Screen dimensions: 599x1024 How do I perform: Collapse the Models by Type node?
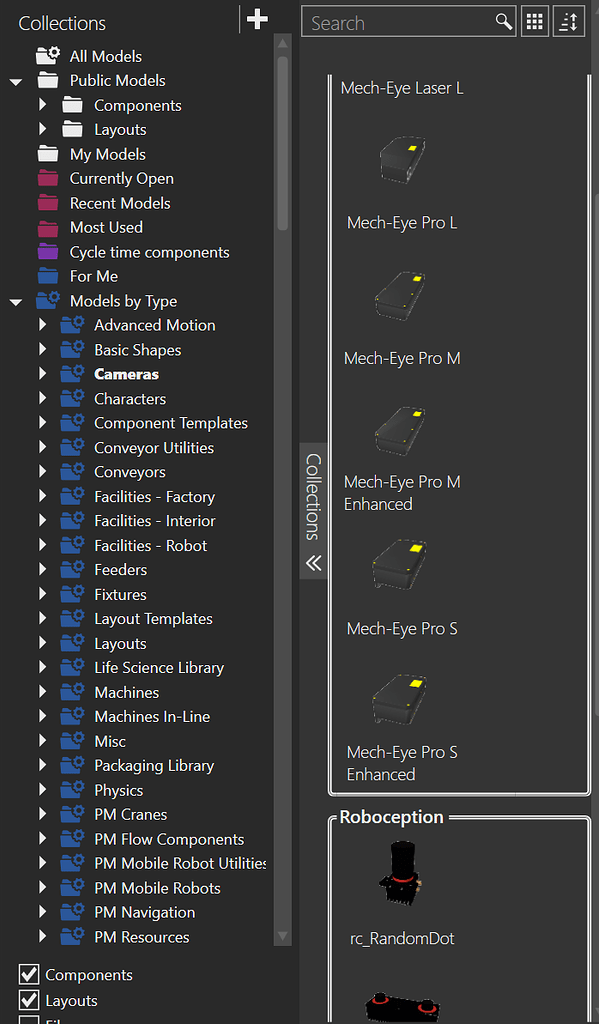tap(16, 302)
